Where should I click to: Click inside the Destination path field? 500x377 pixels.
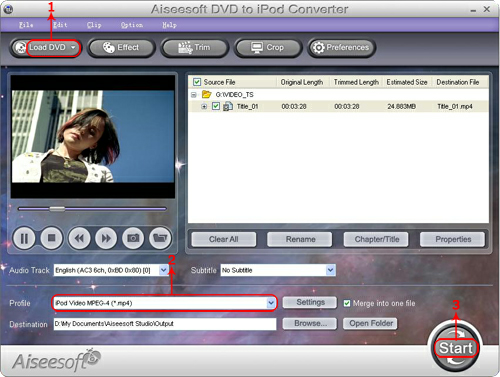click(165, 324)
